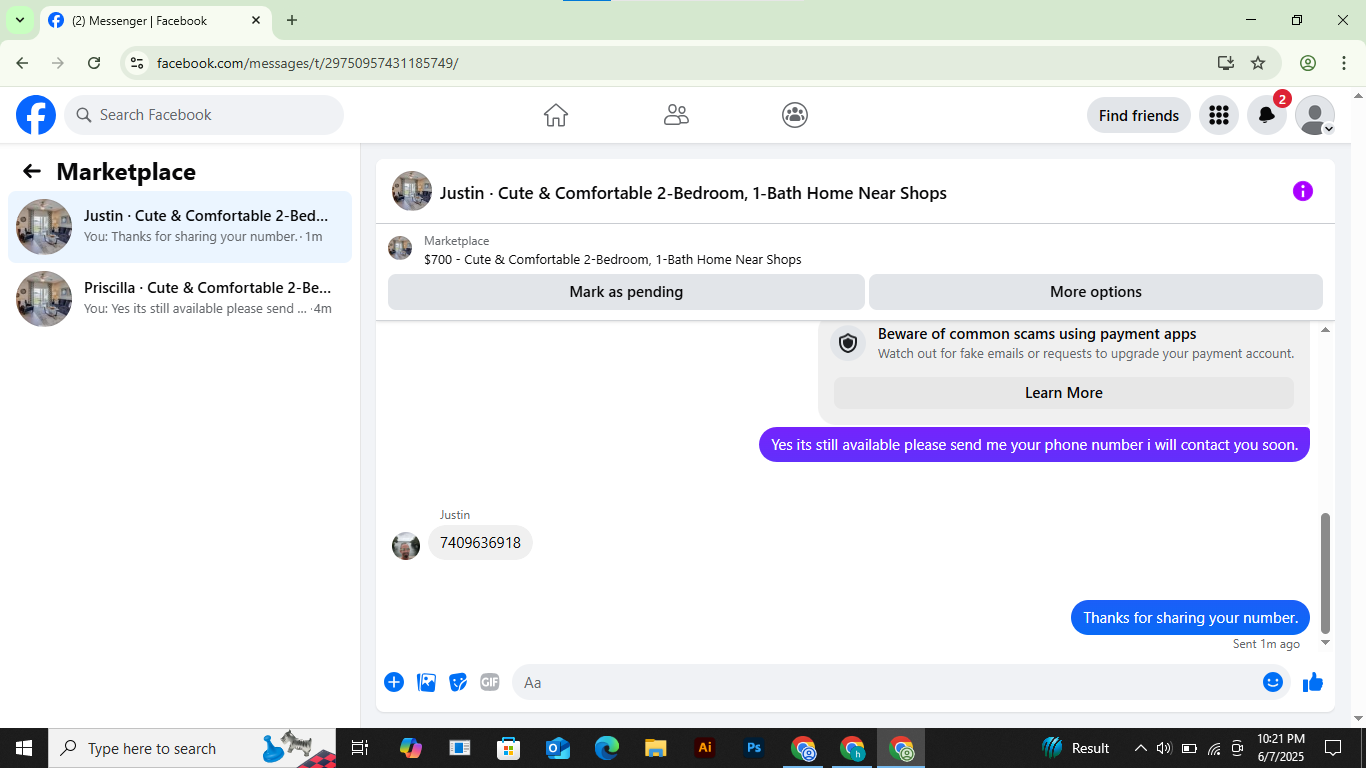Expand the tab search dropdown
The width and height of the screenshot is (1366, 768).
(19, 20)
